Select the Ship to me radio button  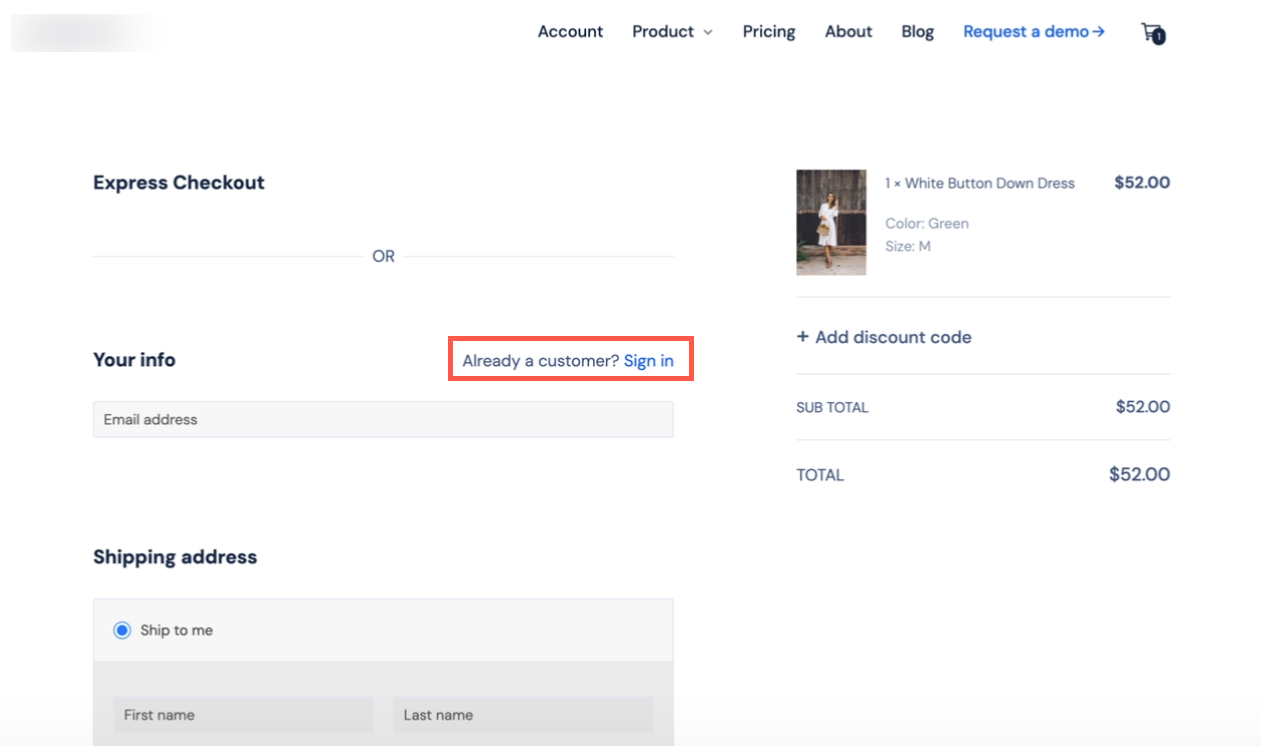[x=122, y=630]
